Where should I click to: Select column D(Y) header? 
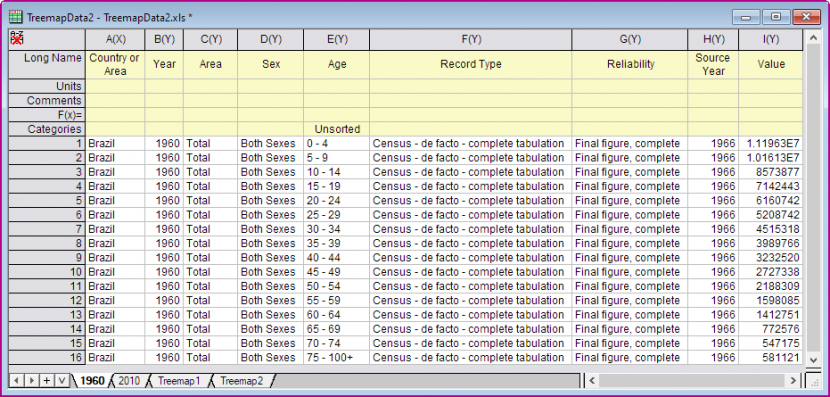coord(270,39)
